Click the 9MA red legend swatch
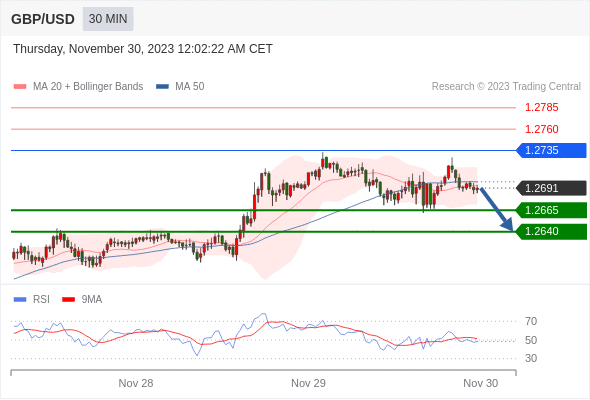The height and width of the screenshot is (400, 590). tap(68, 300)
